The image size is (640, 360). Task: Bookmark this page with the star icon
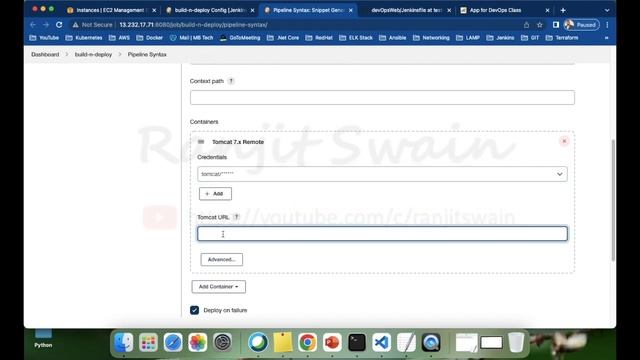click(540, 25)
